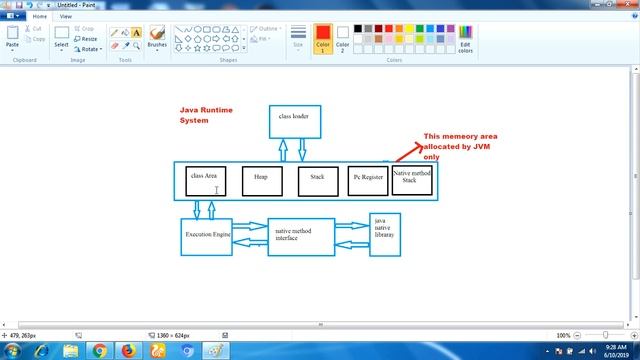Open the Outline dropdown
Screen dimensions: 640x360
click(266, 29)
